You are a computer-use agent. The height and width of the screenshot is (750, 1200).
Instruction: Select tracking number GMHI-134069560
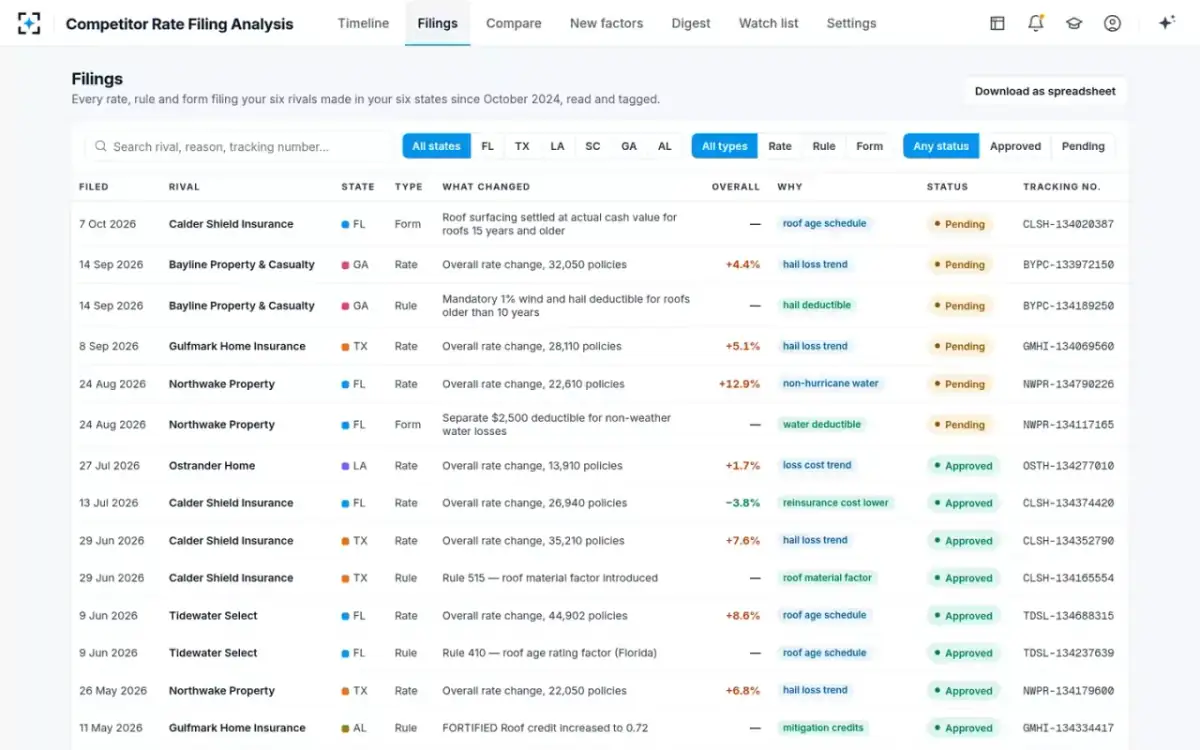click(1068, 346)
